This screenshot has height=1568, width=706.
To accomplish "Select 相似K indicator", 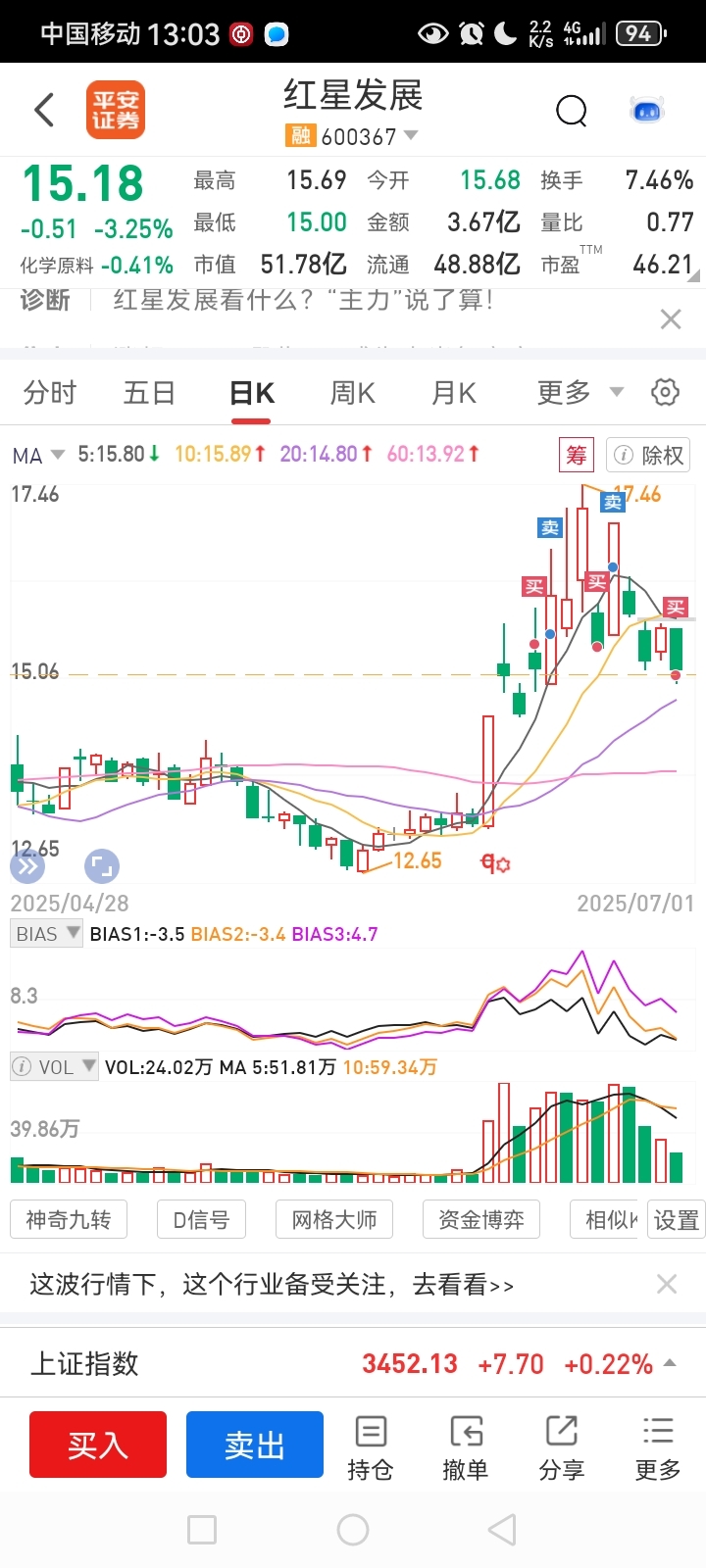I will tap(605, 1220).
